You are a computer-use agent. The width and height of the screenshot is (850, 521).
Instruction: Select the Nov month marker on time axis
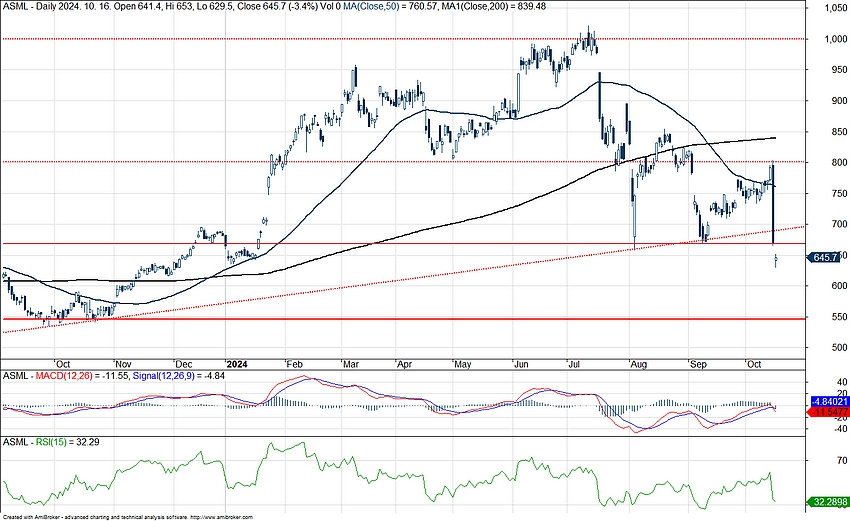click(123, 363)
